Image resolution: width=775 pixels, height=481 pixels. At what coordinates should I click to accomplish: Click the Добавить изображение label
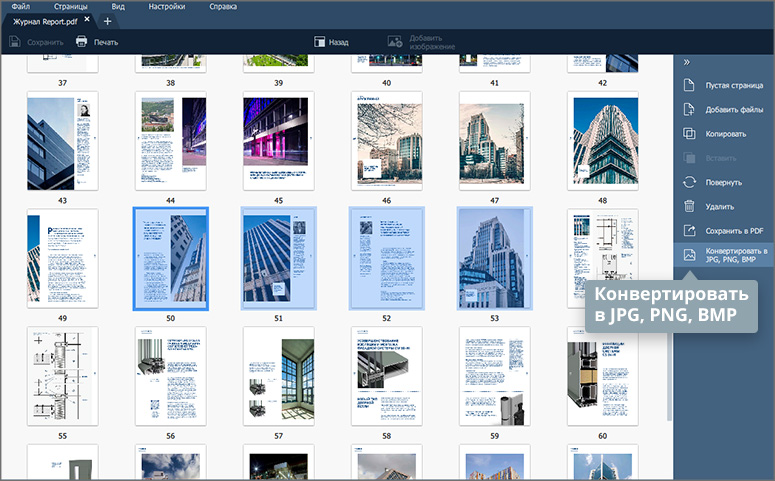coord(432,42)
